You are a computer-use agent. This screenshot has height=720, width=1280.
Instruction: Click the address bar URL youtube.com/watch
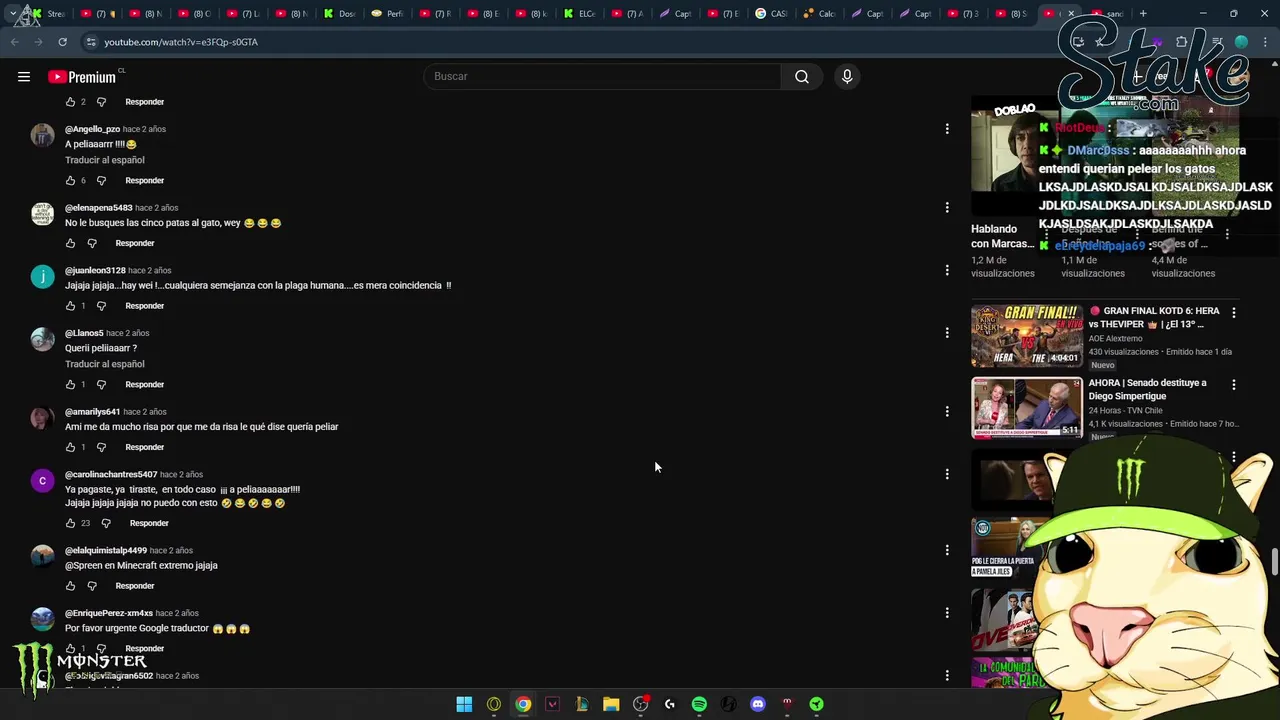(x=181, y=42)
